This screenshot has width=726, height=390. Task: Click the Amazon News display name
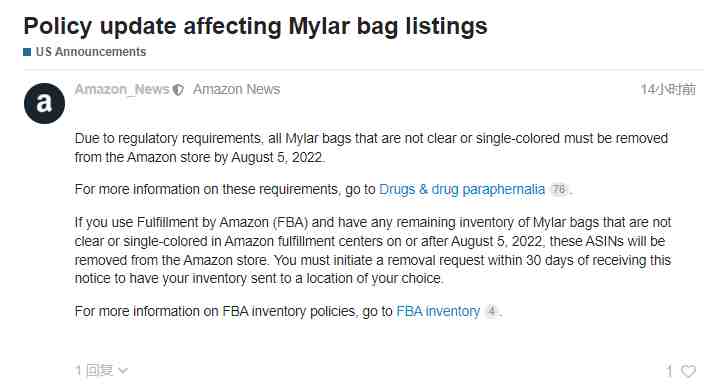point(237,89)
